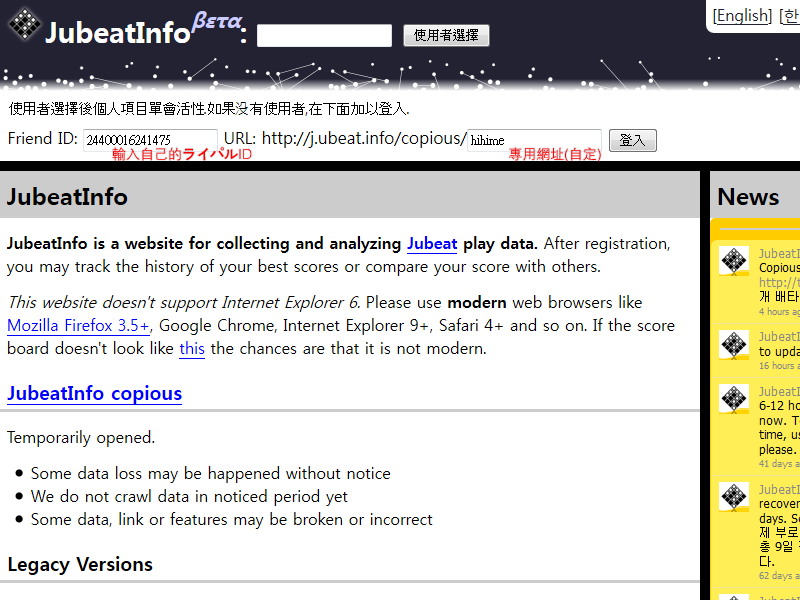Click the red 專用網址(自定) hint

pyautogui.click(x=555, y=155)
